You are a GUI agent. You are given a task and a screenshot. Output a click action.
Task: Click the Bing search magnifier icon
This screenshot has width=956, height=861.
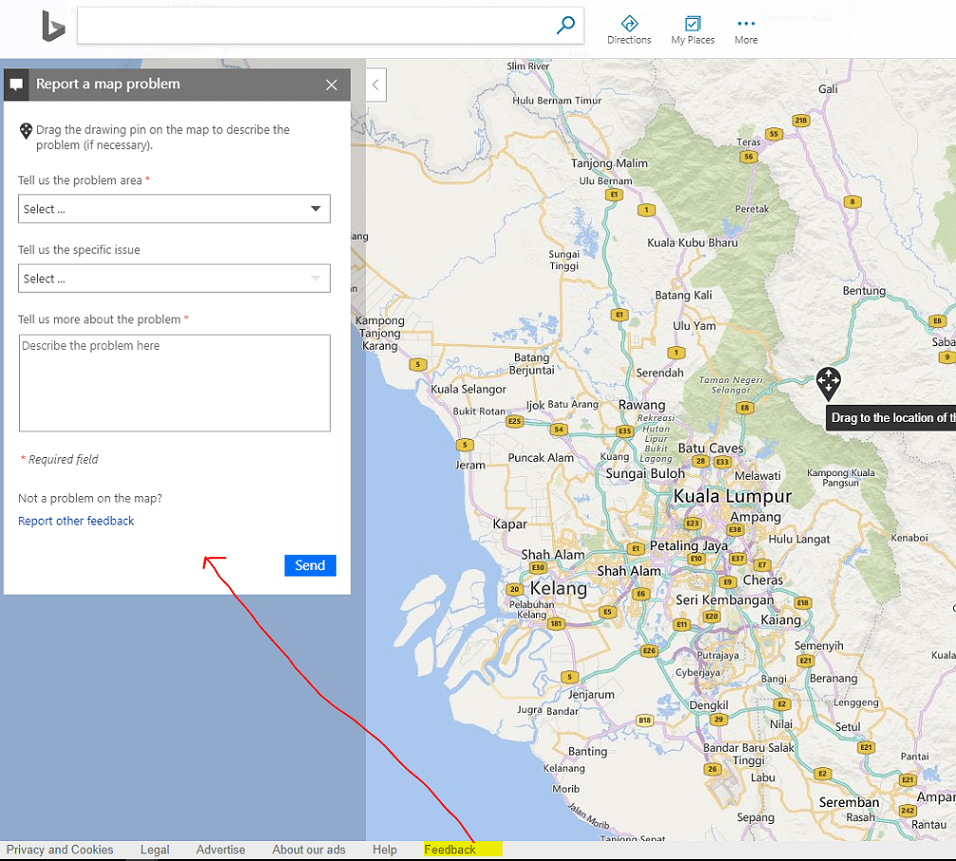tap(566, 26)
